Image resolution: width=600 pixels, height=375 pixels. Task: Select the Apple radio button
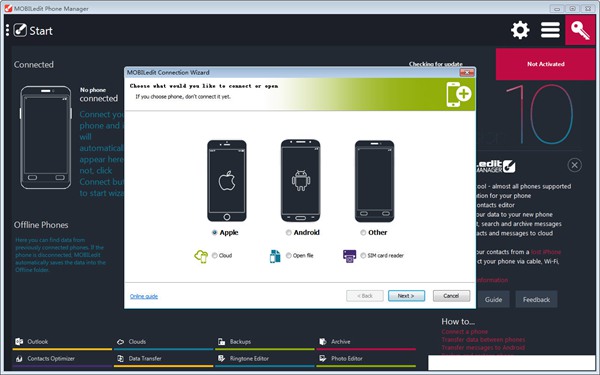click(x=214, y=233)
